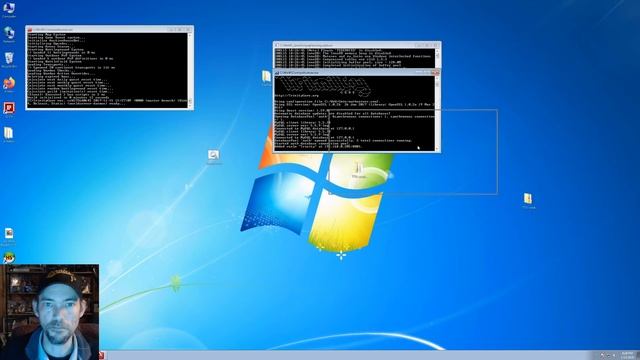This screenshot has width=640, height=360.
Task: Select the magnifier icon on desktop center
Action: pos(213,155)
